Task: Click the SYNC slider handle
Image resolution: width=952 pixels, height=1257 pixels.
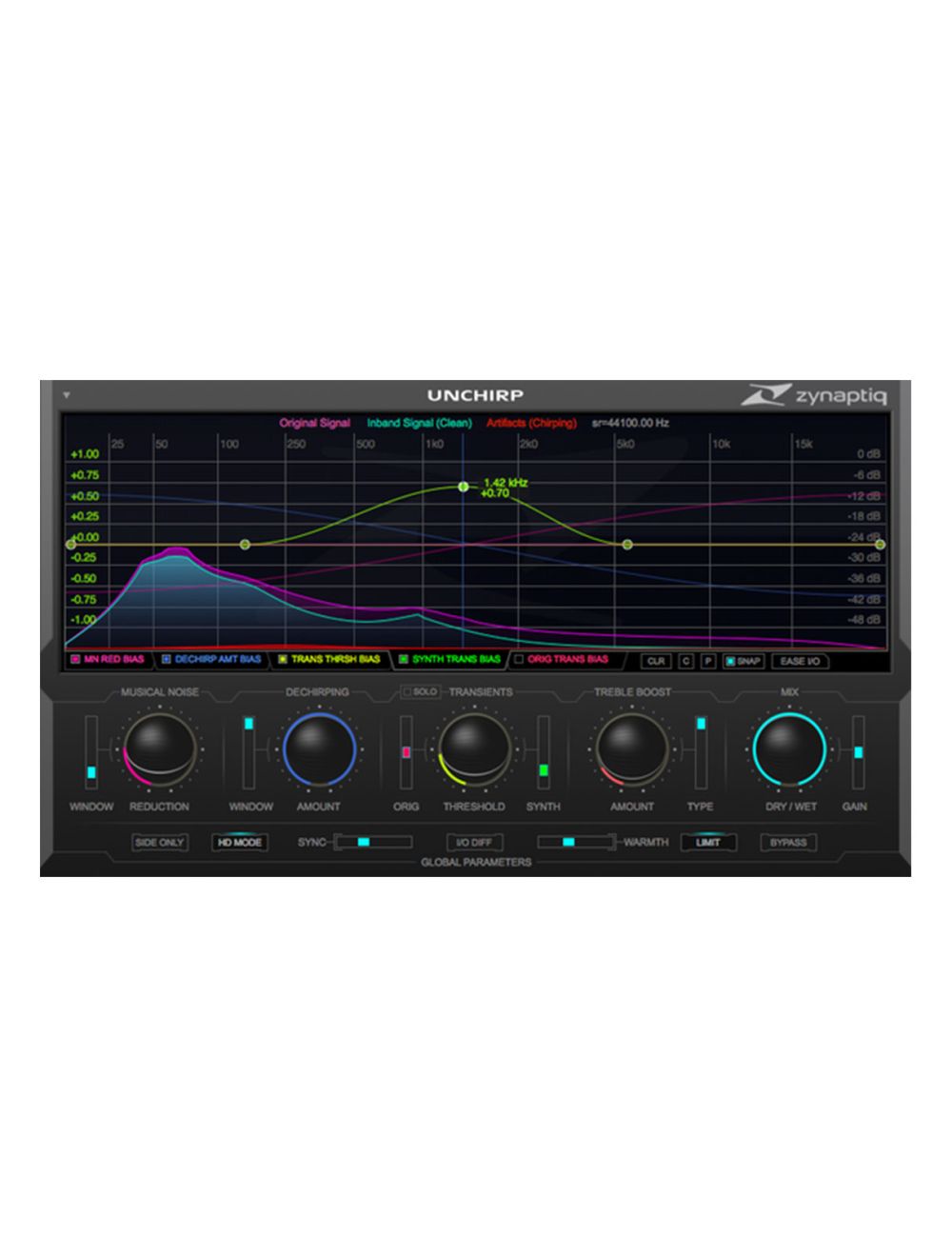Action: (x=364, y=842)
